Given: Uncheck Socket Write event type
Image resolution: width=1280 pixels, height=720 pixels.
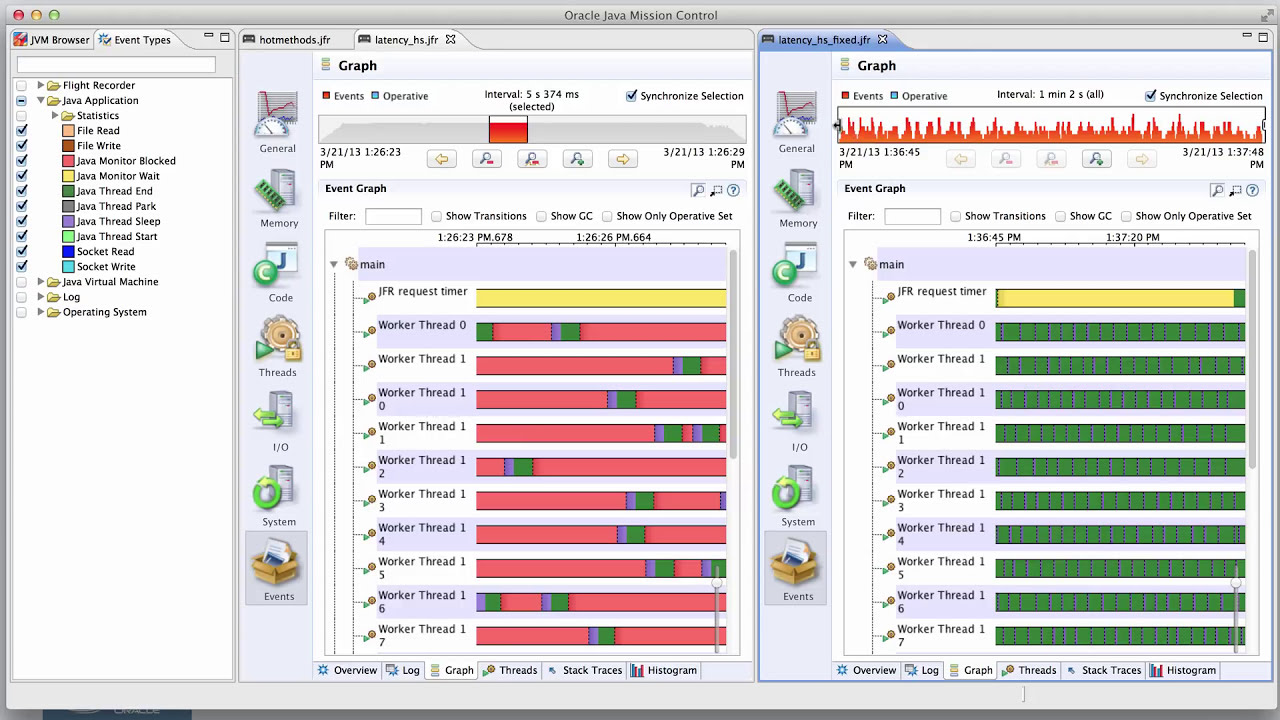Looking at the screenshot, I should coord(22,267).
